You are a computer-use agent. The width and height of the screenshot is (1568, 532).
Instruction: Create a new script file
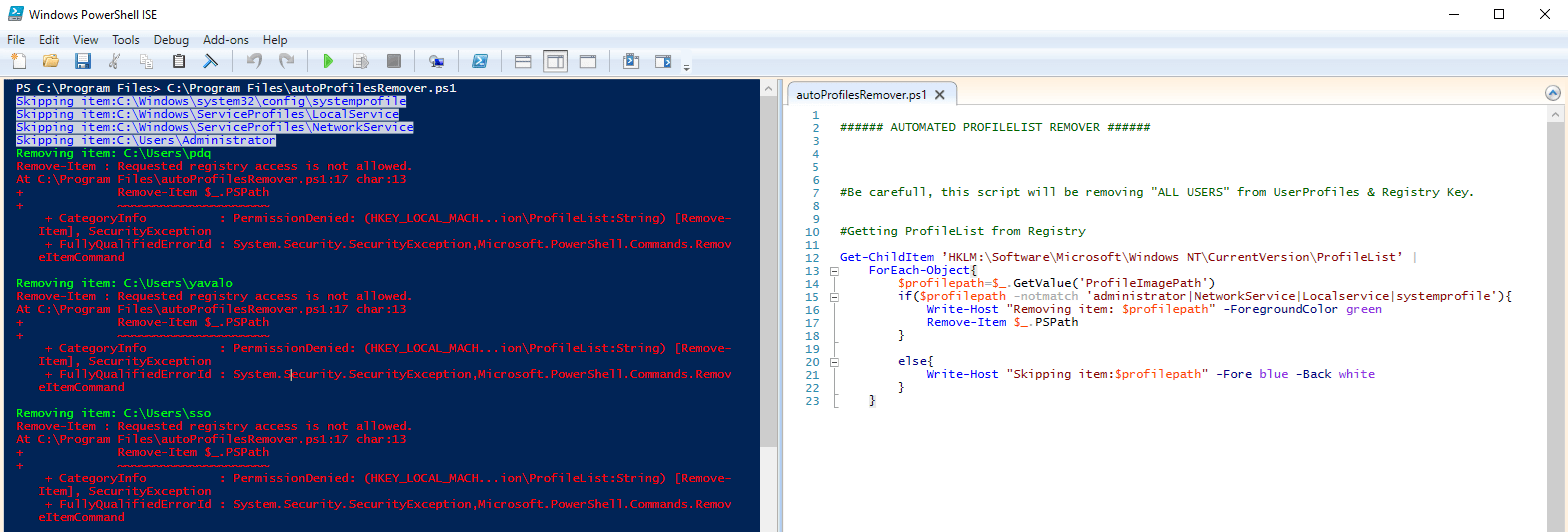tap(19, 61)
